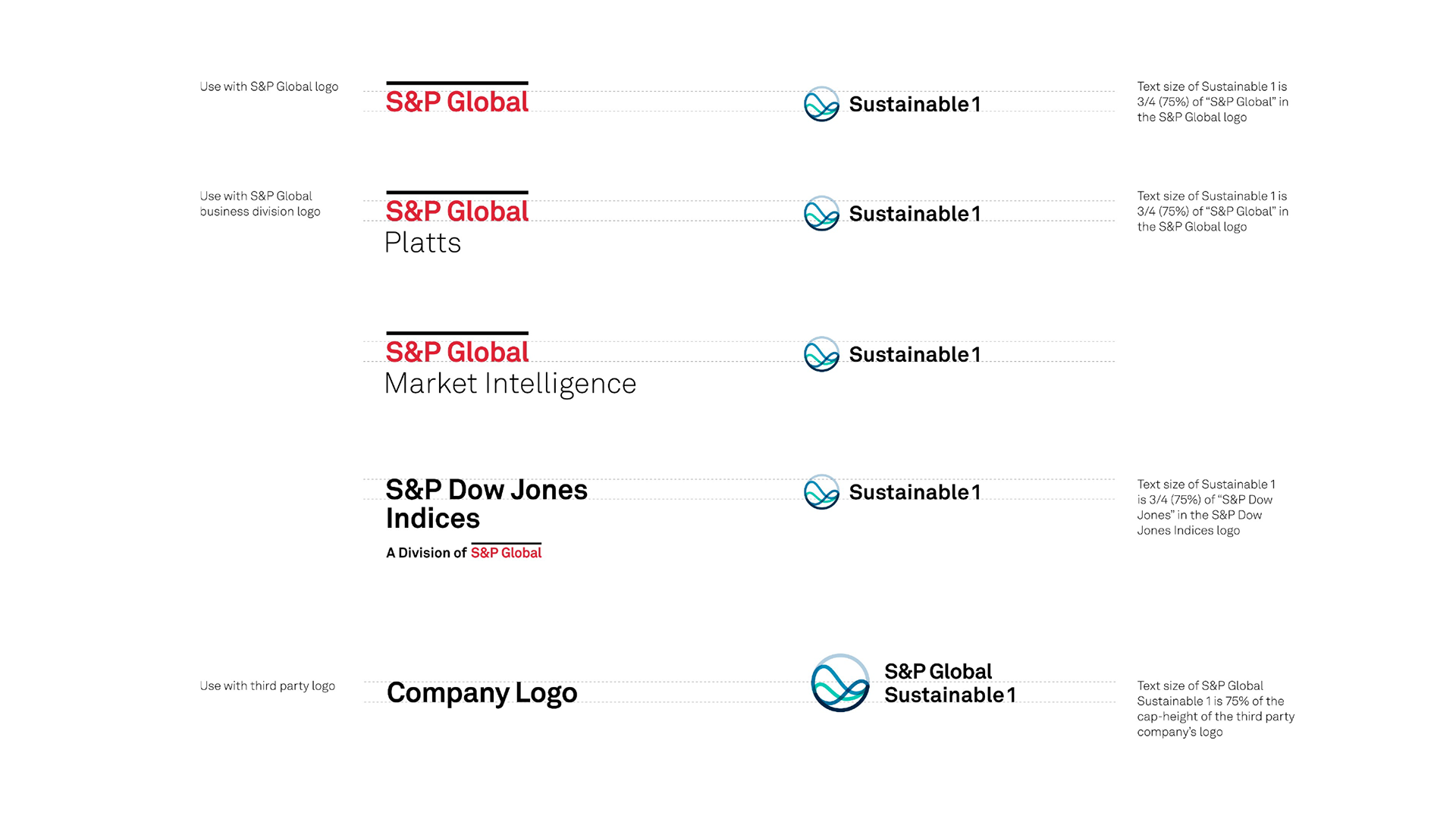Click the Sustainable1 wordmark in the first row

pos(915,104)
